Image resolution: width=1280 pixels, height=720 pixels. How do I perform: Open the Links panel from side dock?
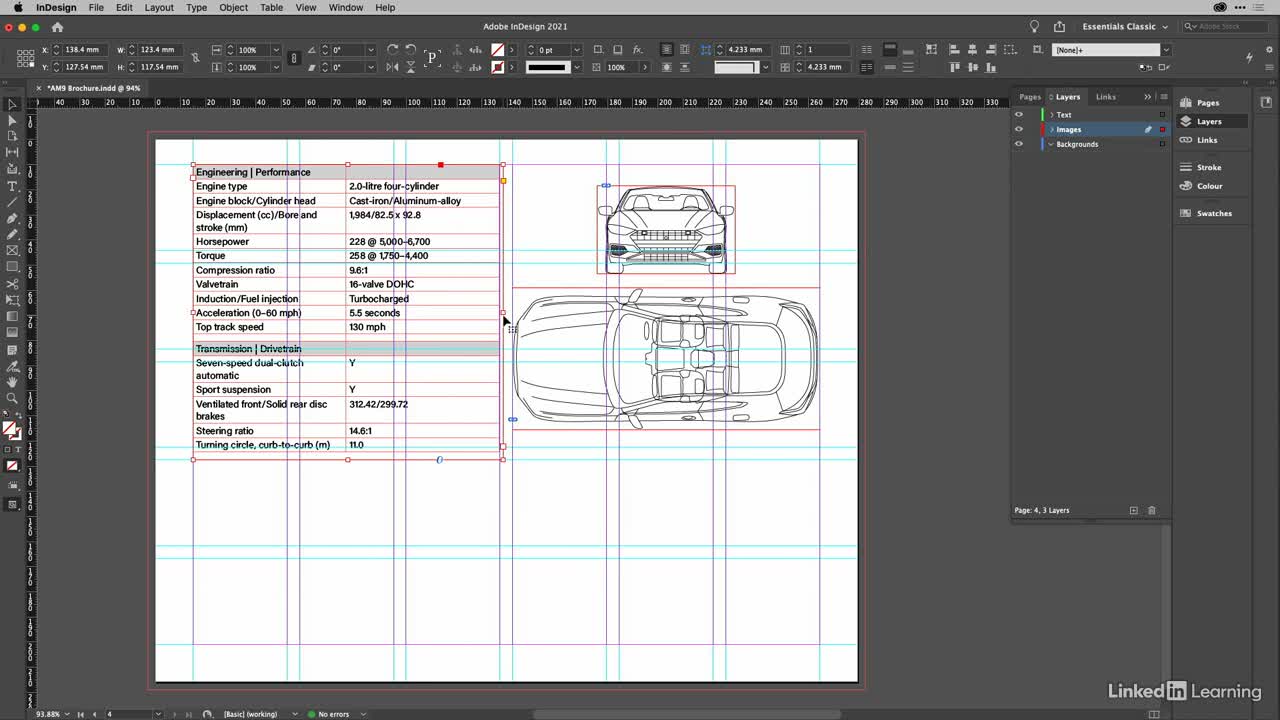[1198, 140]
